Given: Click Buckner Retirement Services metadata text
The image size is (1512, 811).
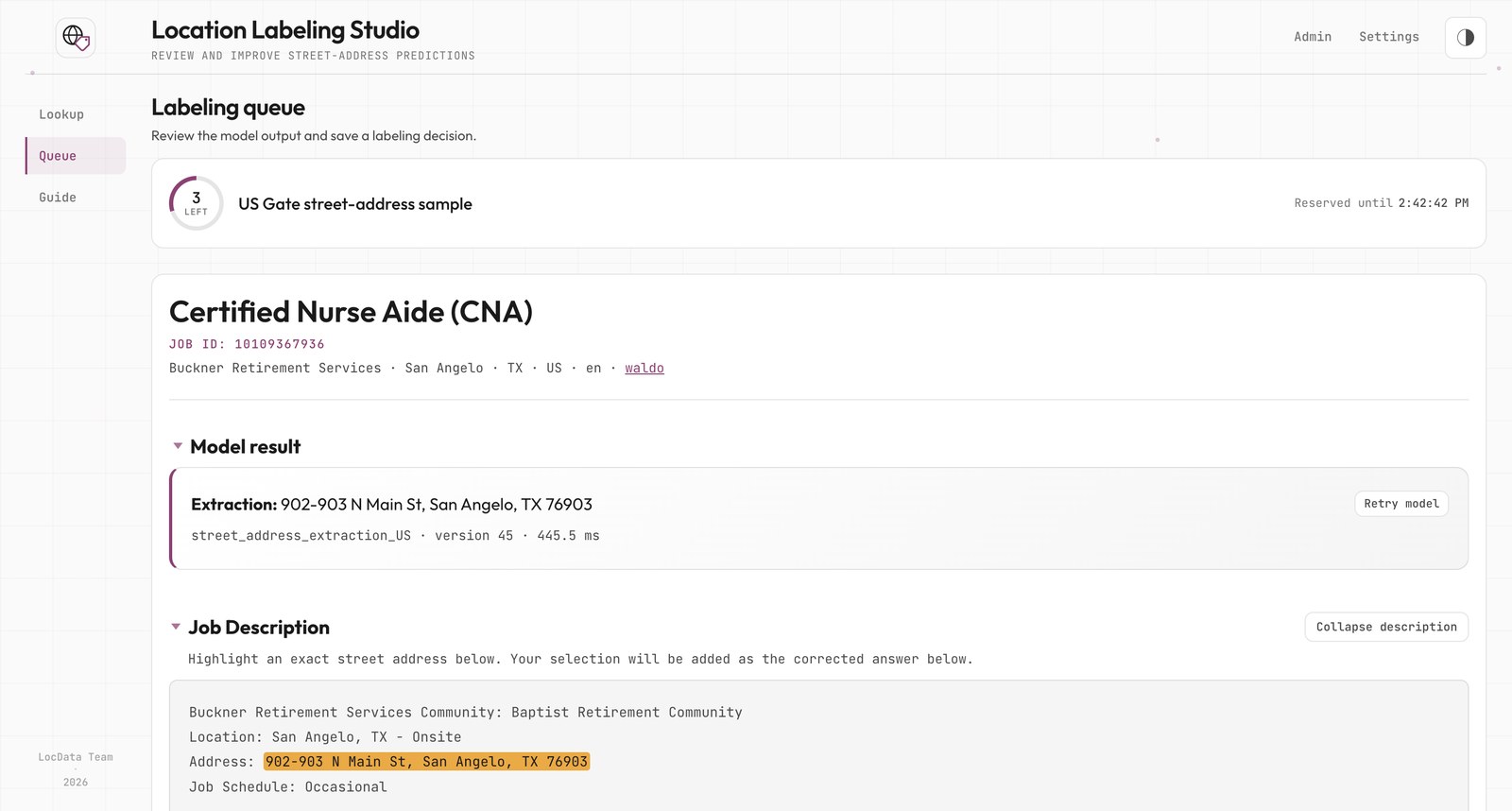Looking at the screenshot, I should [275, 368].
